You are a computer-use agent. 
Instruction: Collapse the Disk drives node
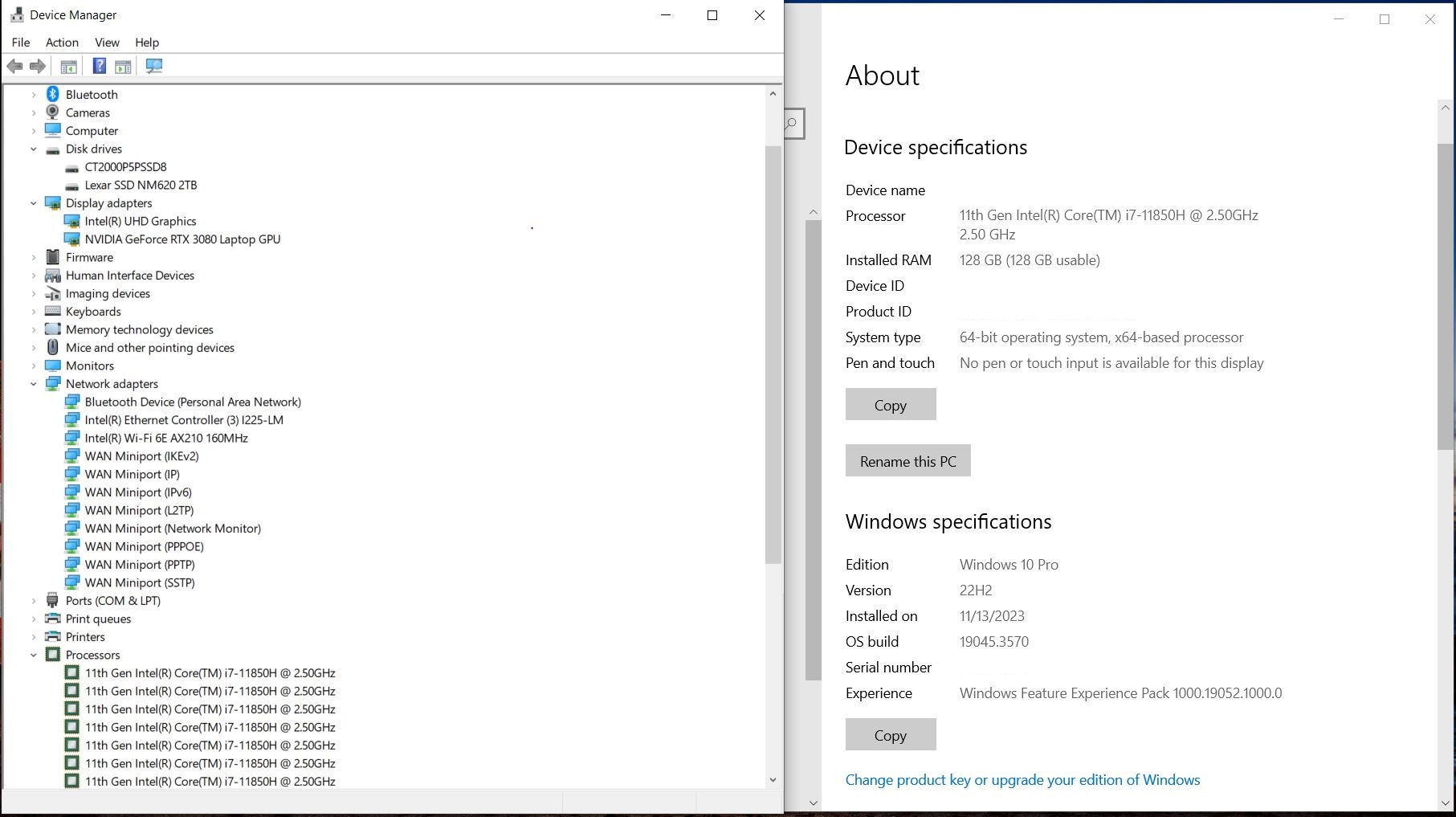click(34, 149)
